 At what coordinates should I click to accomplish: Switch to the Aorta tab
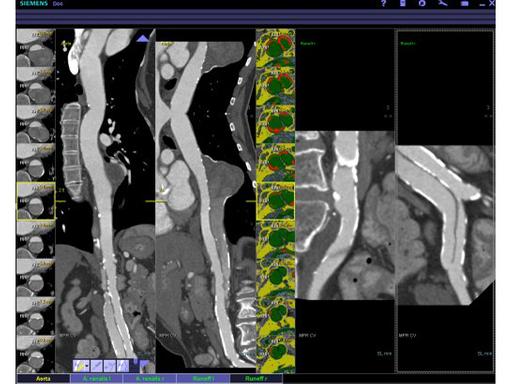tap(43, 379)
